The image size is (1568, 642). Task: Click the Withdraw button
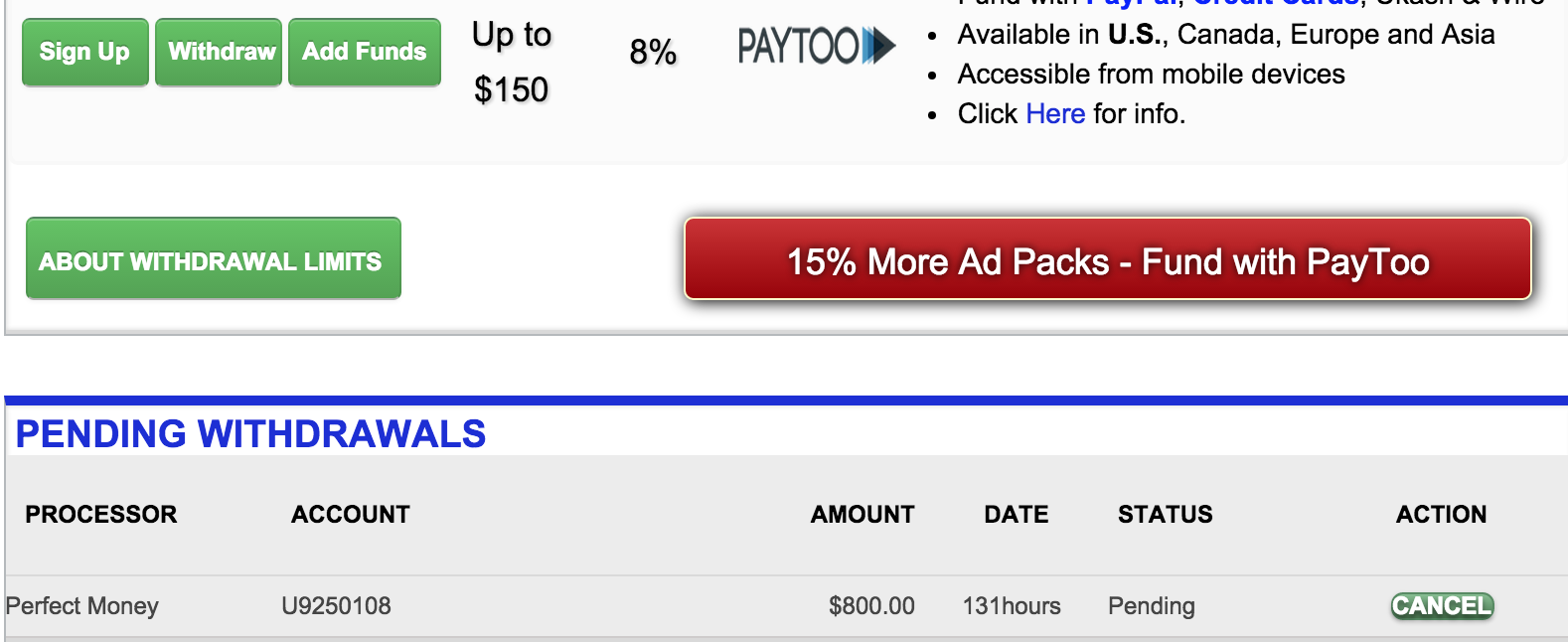[219, 52]
